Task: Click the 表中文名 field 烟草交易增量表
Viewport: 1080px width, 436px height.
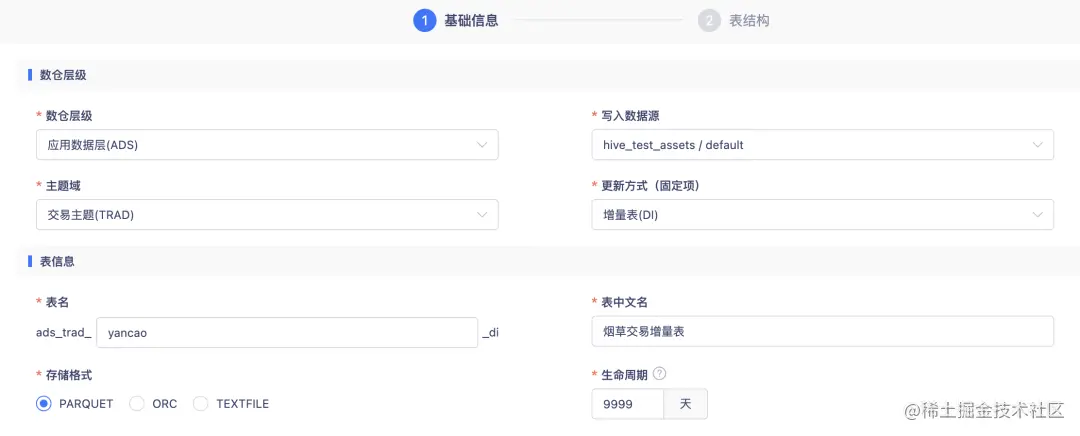Action: tap(822, 331)
